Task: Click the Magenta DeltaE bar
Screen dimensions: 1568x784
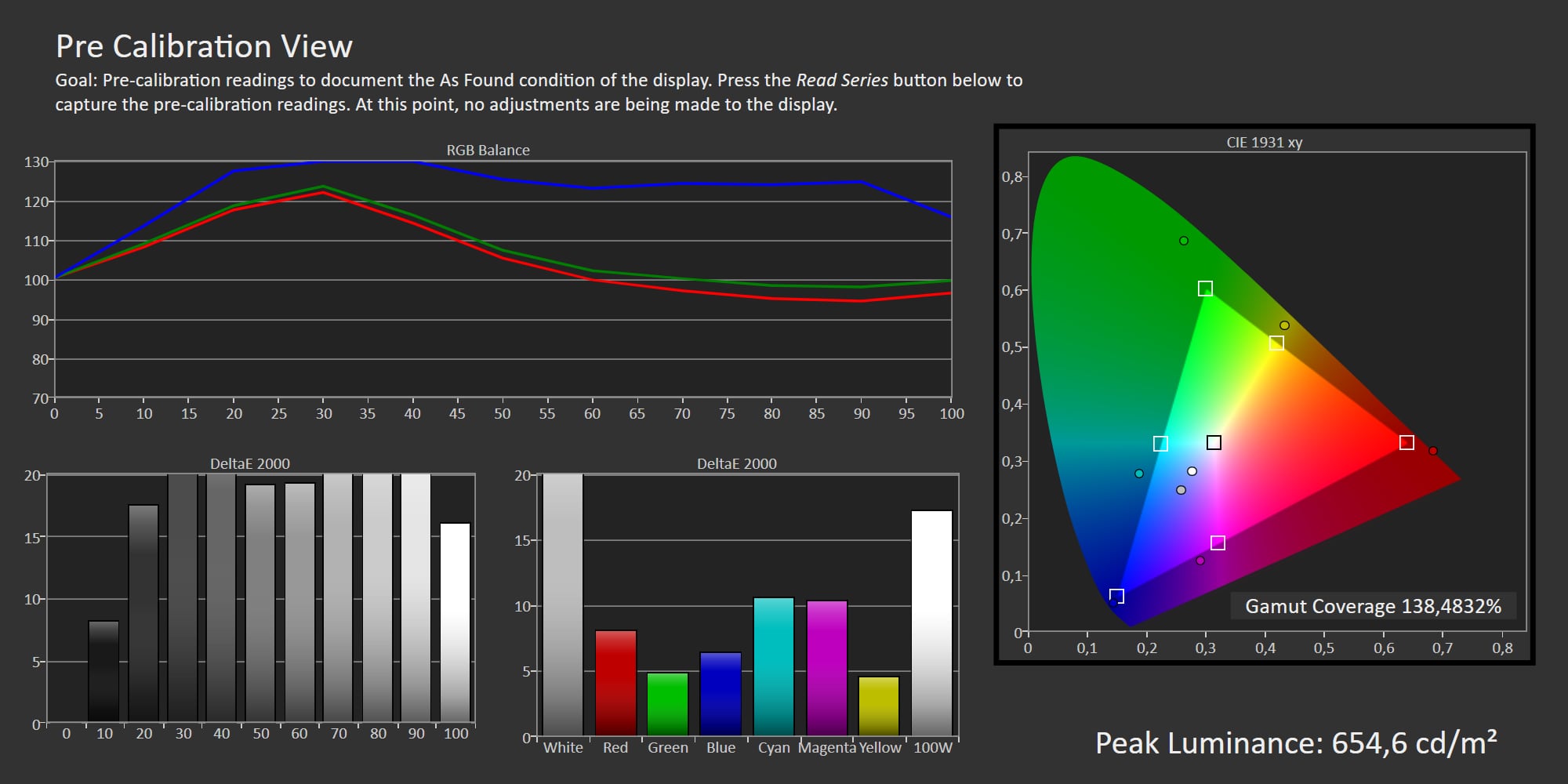Action: click(827, 667)
